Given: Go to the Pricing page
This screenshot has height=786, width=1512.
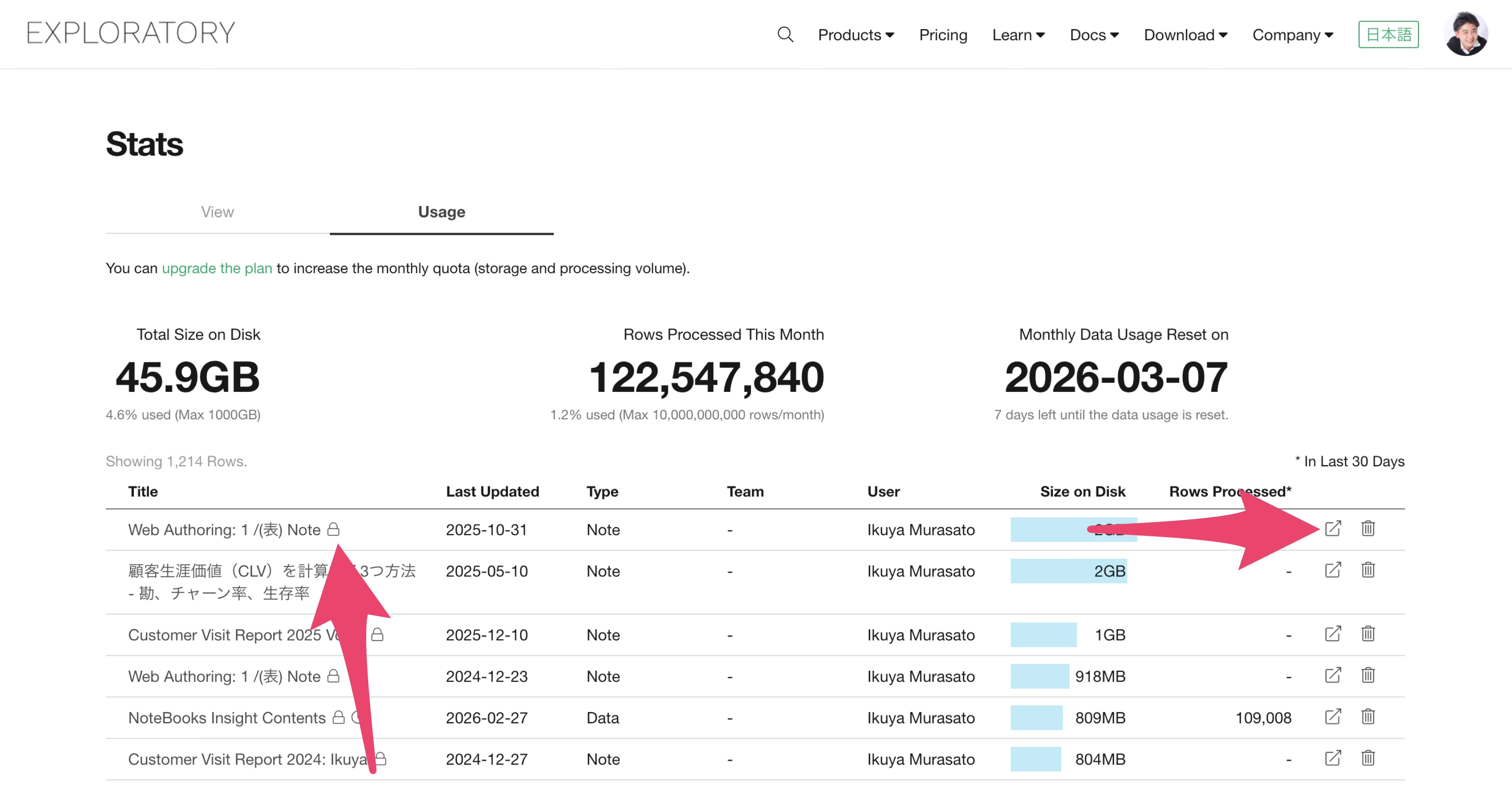Looking at the screenshot, I should (943, 35).
